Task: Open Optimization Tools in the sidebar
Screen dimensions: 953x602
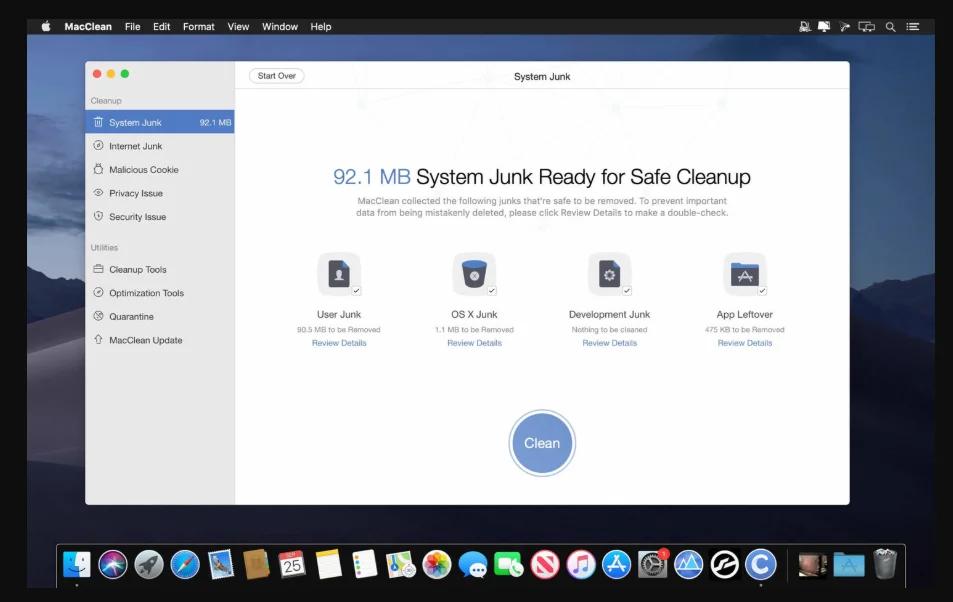Action: click(160, 293)
